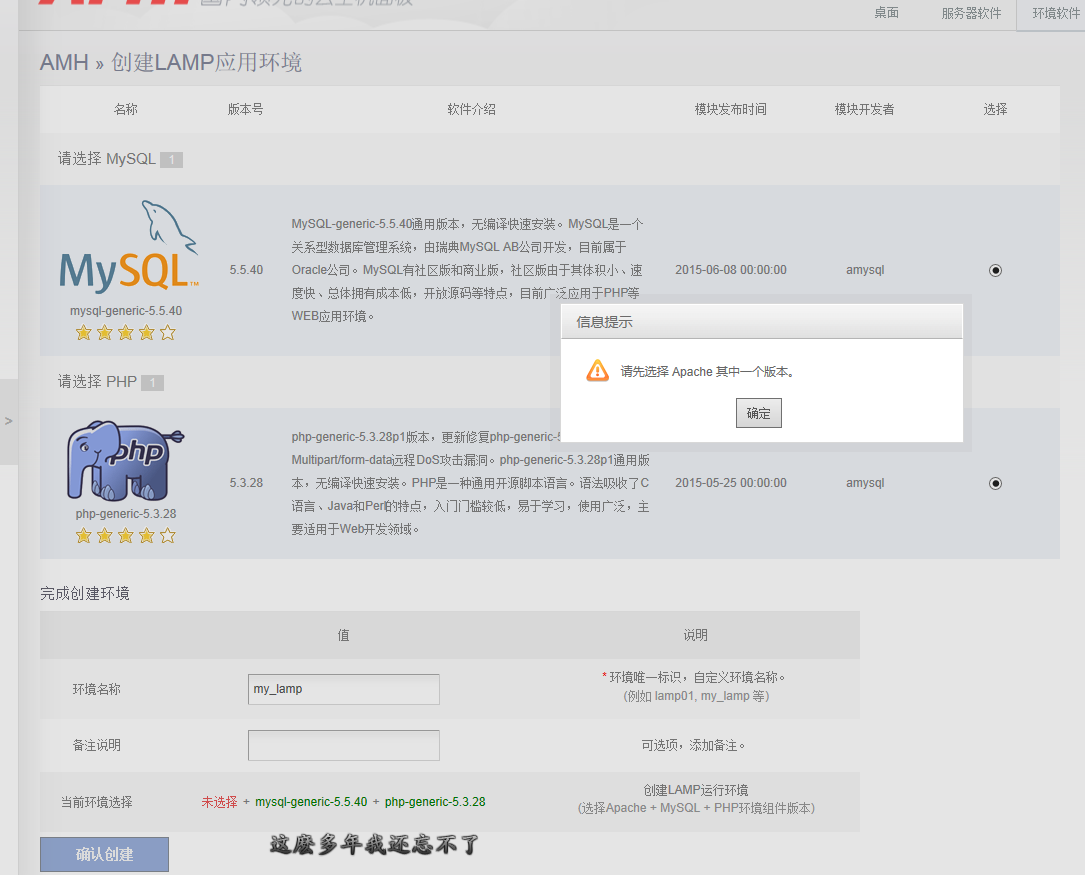This screenshot has height=875, width=1085.
Task: Select the php-generic-5.3.28 radio button
Action: (995, 483)
